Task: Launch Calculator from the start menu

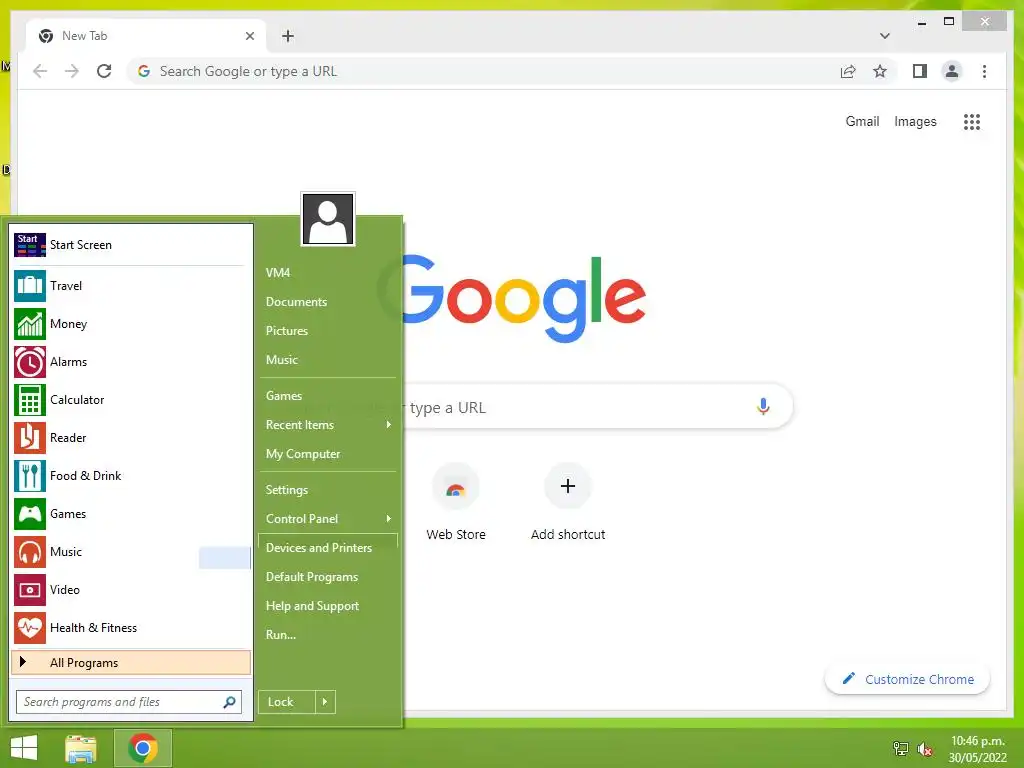Action: (29, 400)
